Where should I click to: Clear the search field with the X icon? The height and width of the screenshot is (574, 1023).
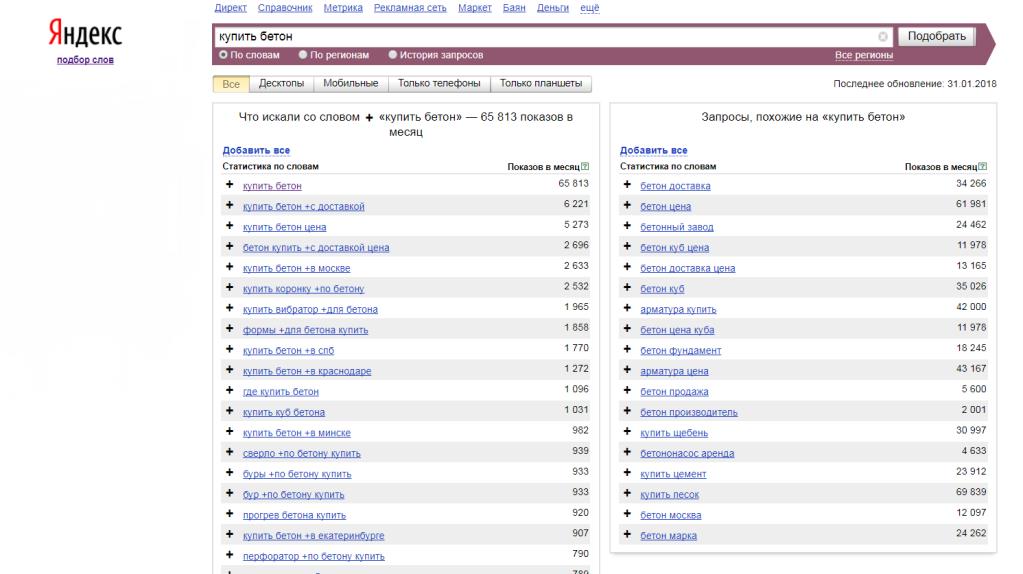point(883,37)
